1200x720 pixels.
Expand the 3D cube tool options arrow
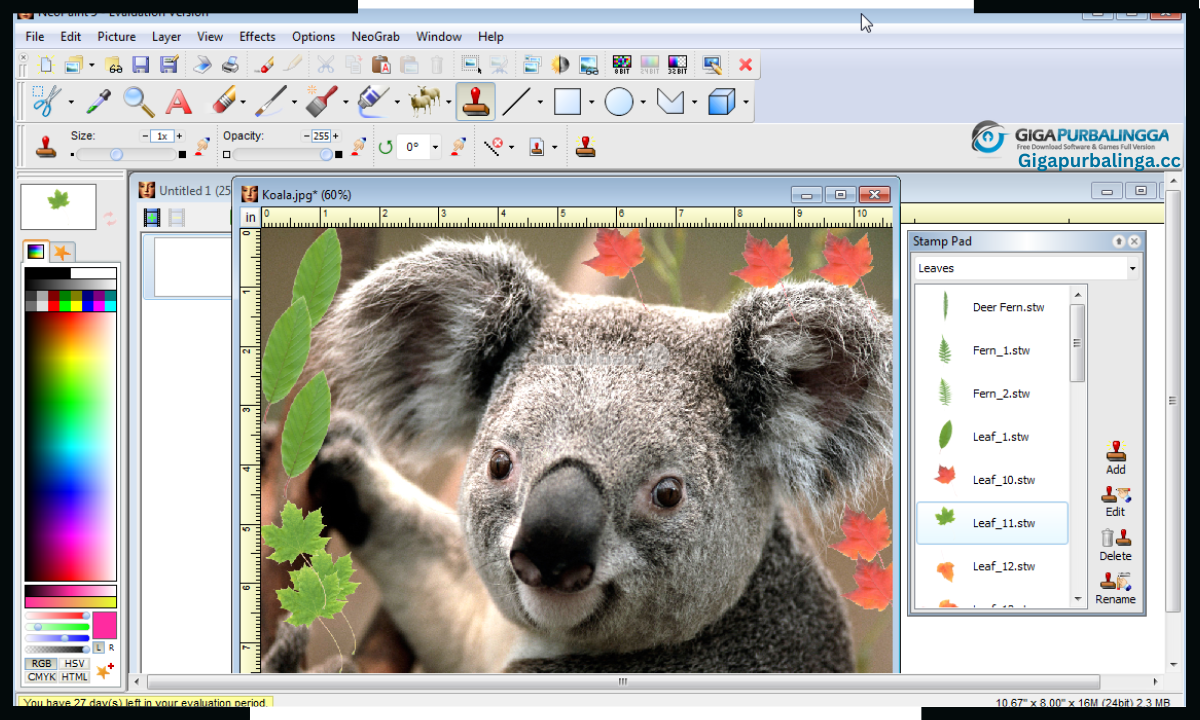[x=746, y=102]
